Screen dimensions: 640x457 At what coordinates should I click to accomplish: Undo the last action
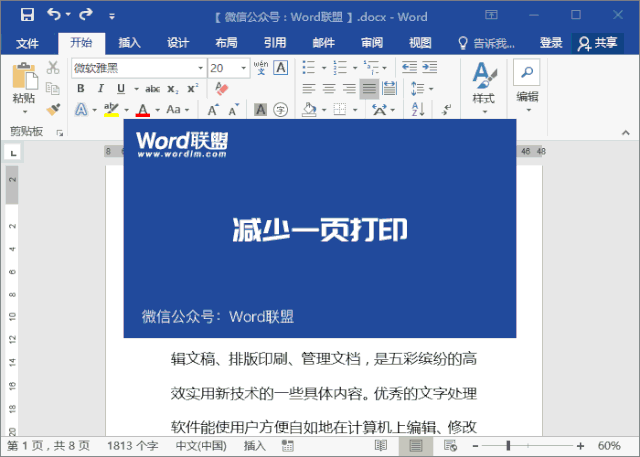[54, 14]
